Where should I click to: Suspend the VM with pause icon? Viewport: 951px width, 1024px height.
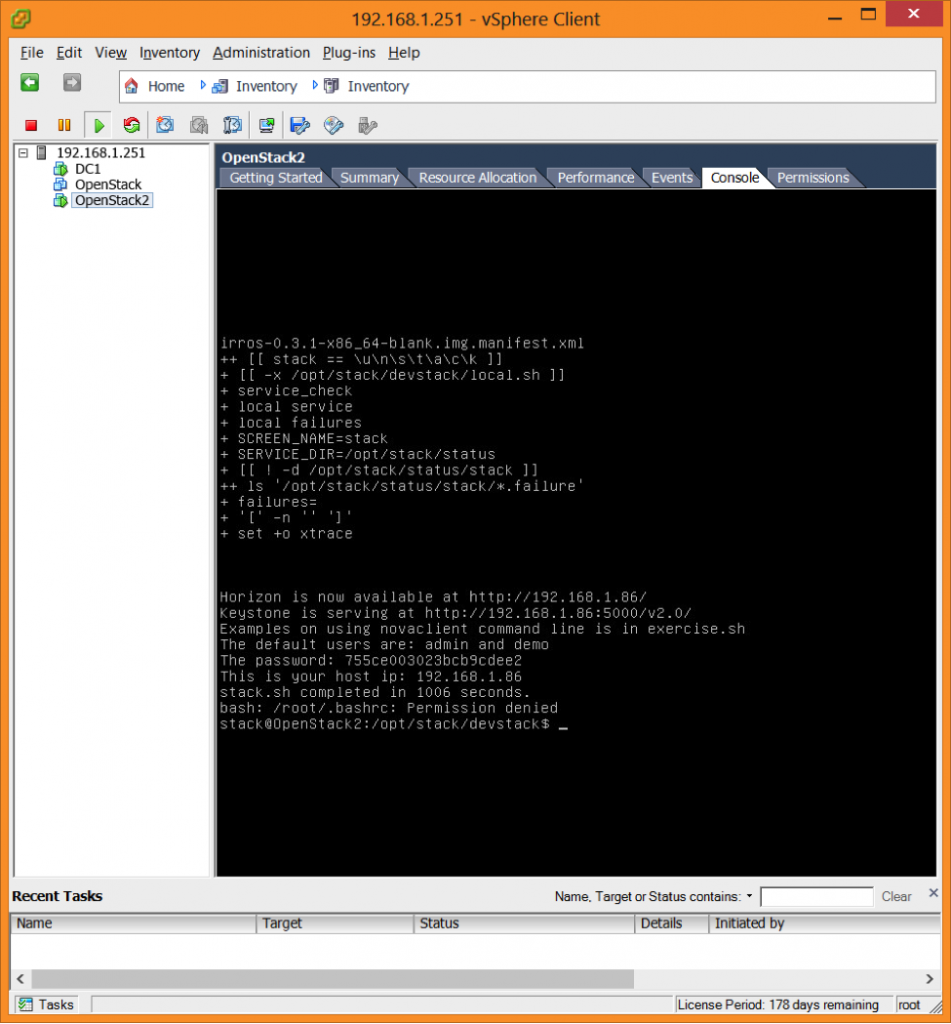pos(64,125)
